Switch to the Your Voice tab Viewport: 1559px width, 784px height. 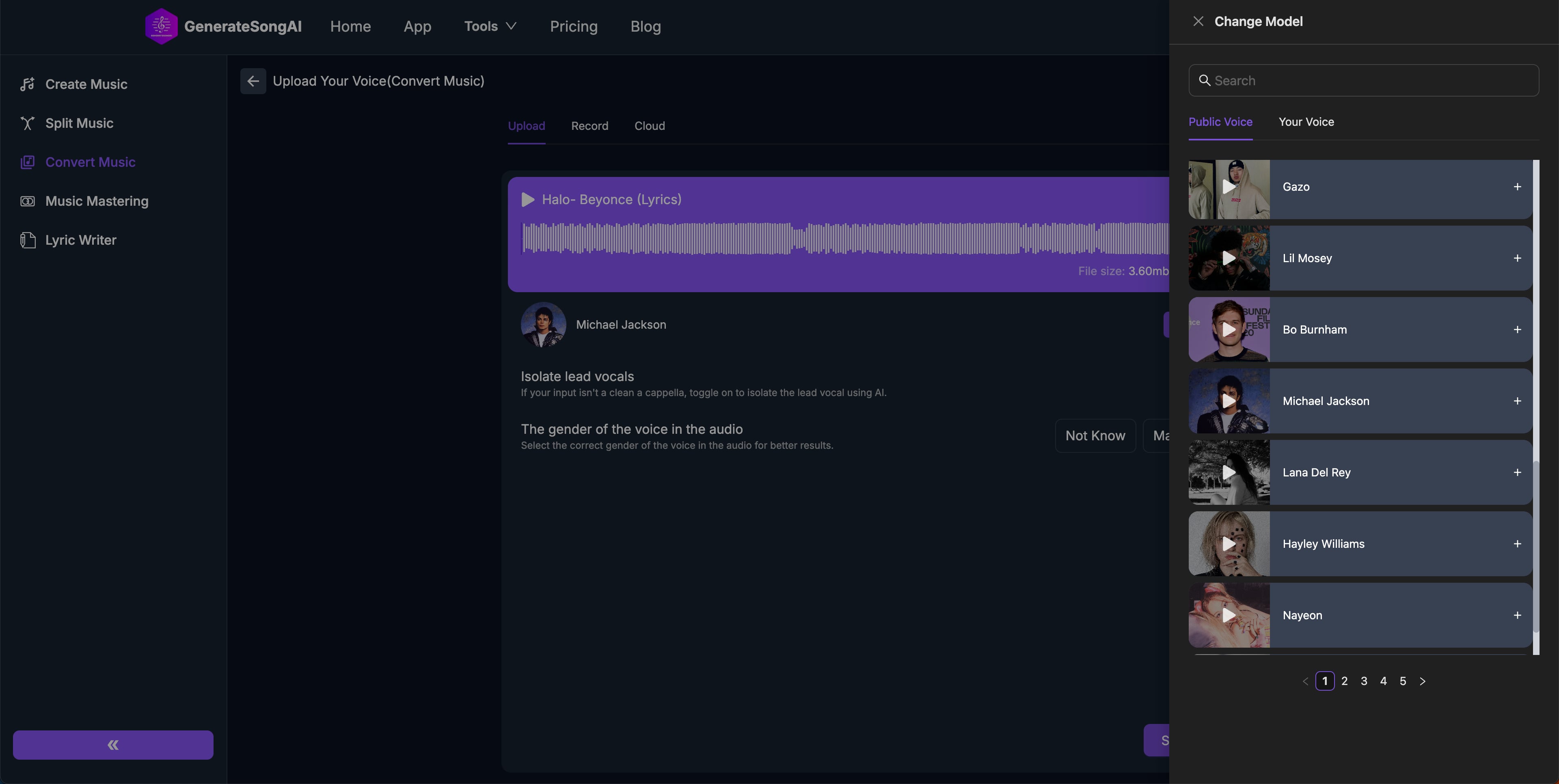pyautogui.click(x=1306, y=122)
